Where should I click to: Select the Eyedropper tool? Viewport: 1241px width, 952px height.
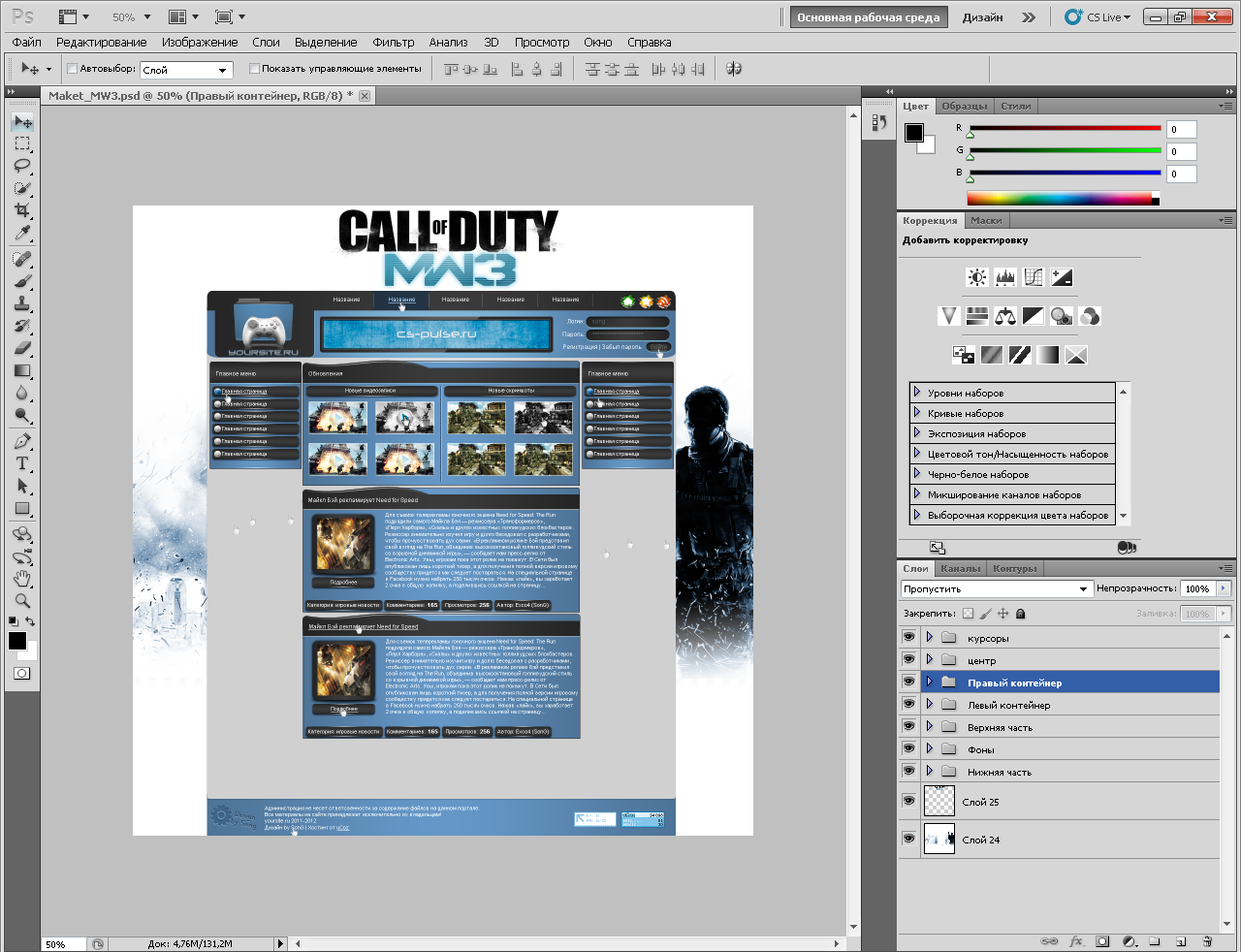[x=22, y=234]
